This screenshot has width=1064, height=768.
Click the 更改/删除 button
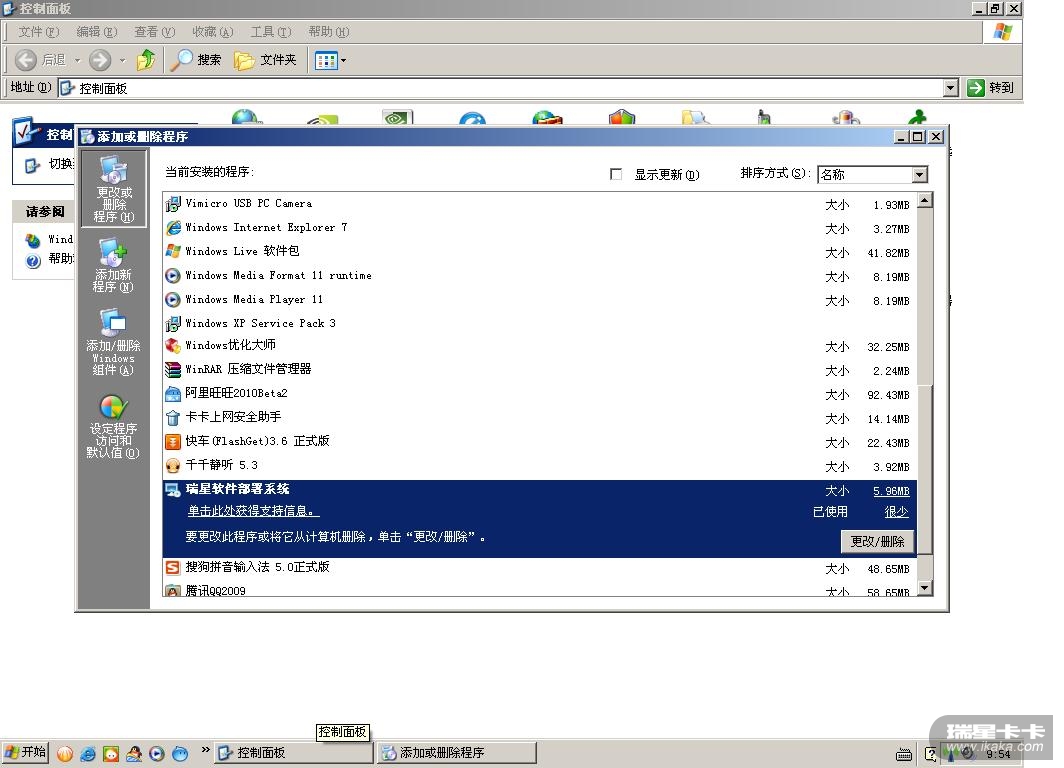coord(877,541)
